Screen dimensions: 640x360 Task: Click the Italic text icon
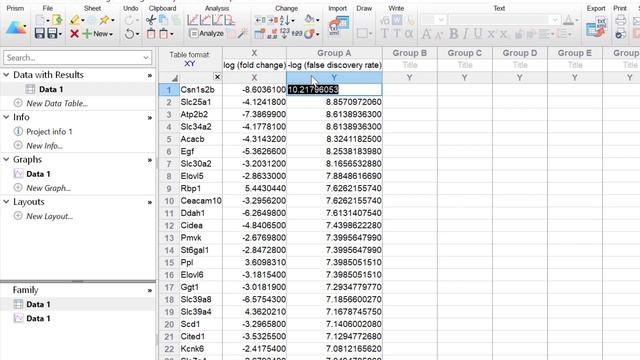coord(466,34)
